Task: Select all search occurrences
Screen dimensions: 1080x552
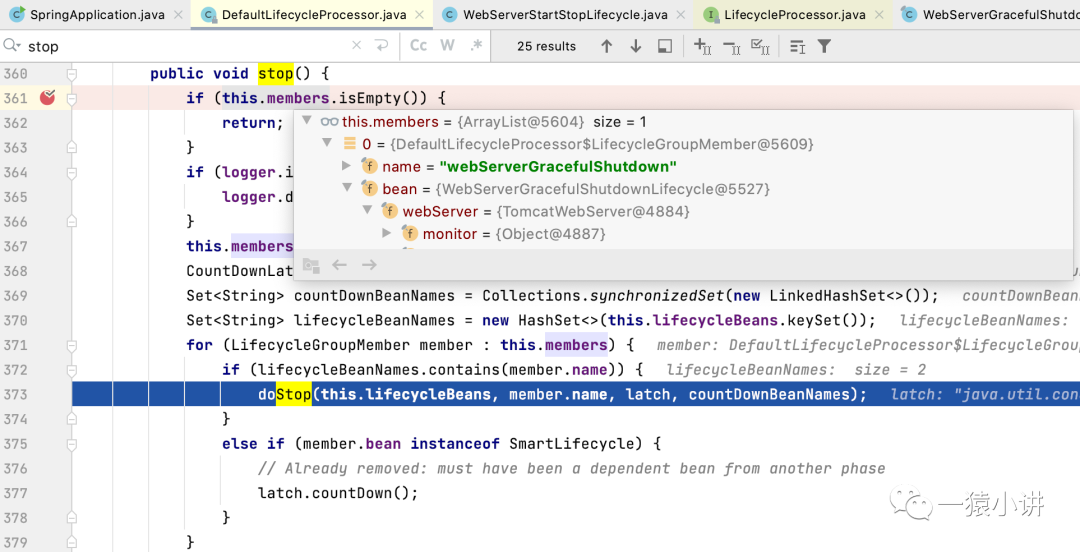Action: coord(760,46)
